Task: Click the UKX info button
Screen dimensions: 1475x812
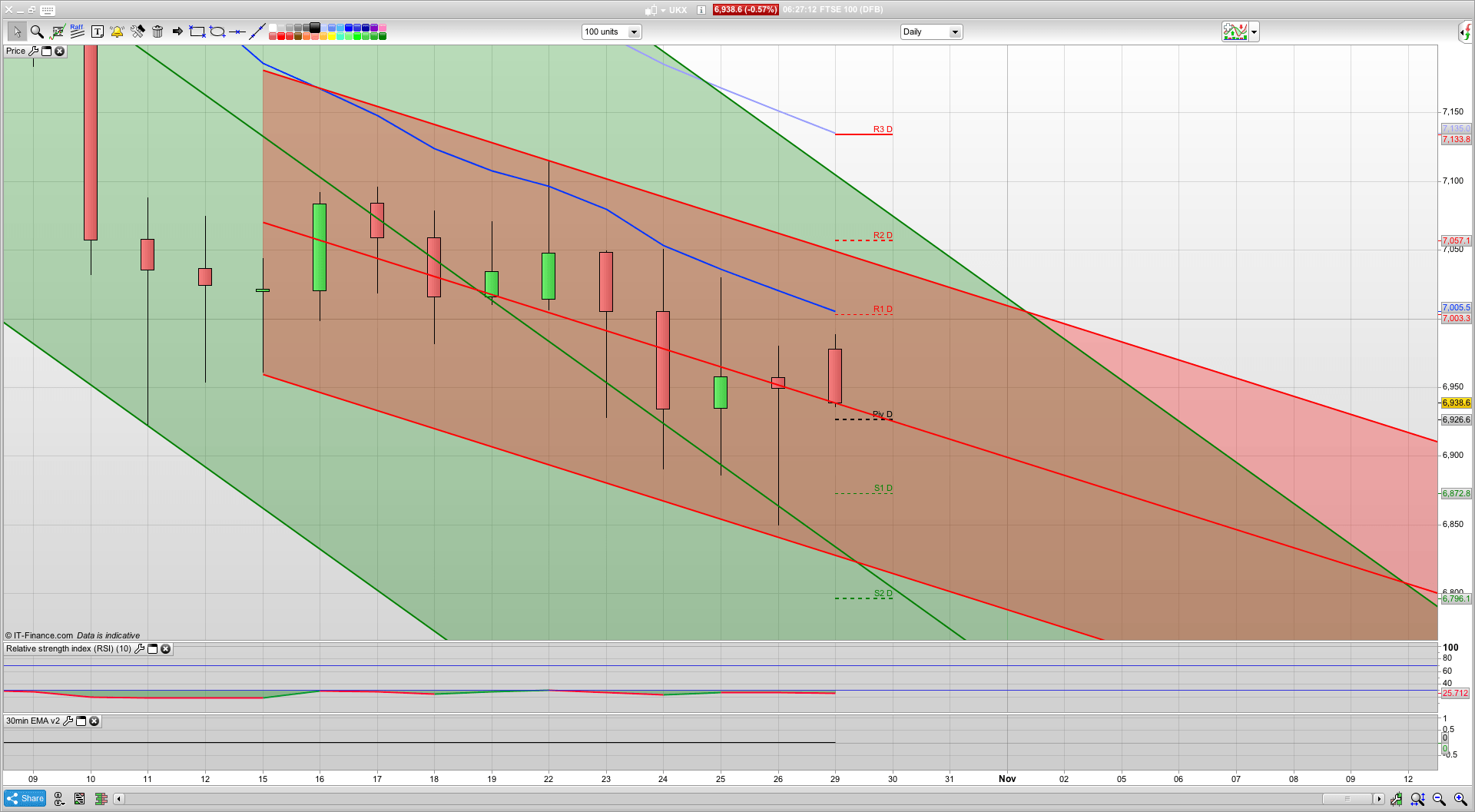Action: 700,10
